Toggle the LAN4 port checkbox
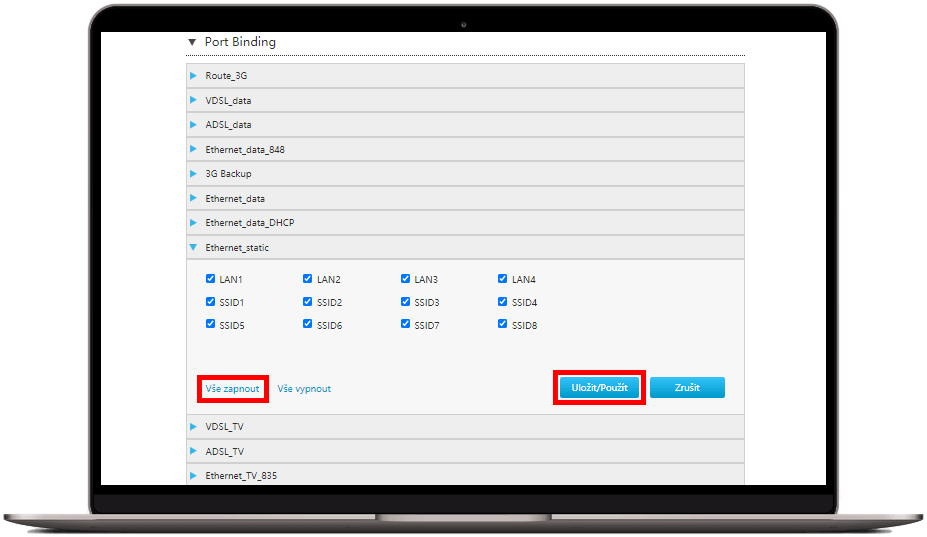927x537 pixels. click(503, 280)
